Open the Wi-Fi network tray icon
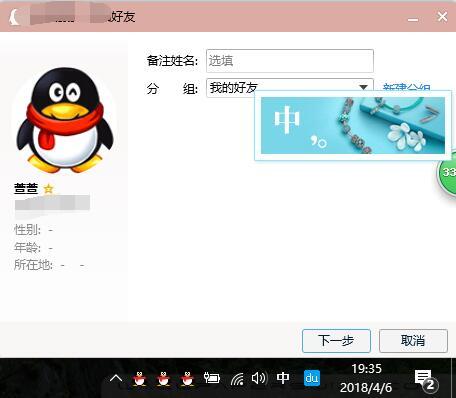Image resolution: width=456 pixels, height=398 pixels. 237,379
